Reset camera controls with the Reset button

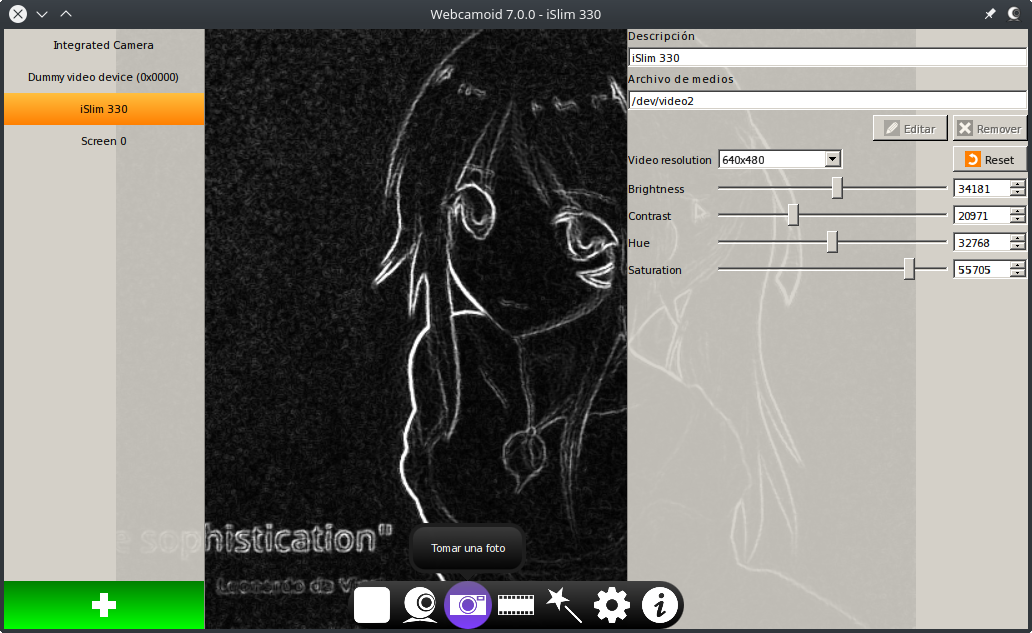(x=988, y=159)
